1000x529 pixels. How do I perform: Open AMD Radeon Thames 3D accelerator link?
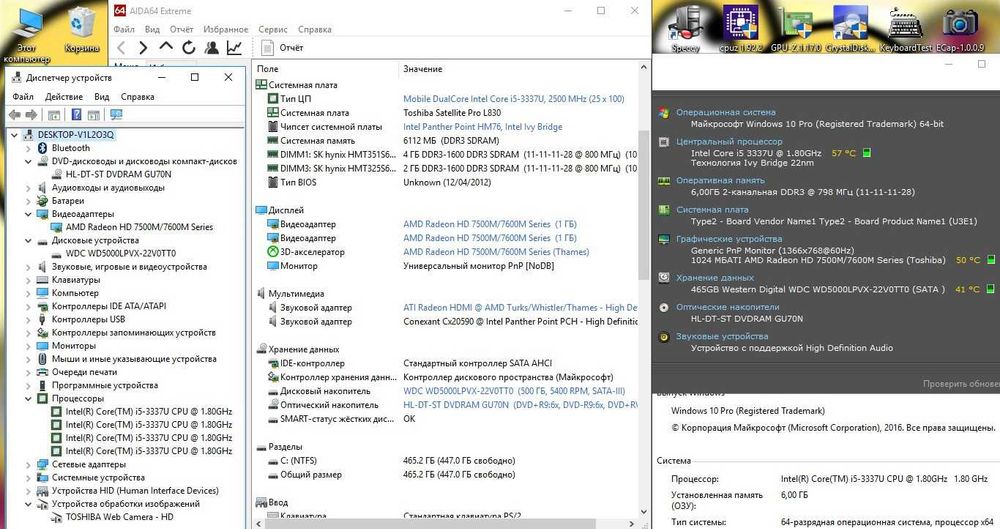(x=496, y=252)
